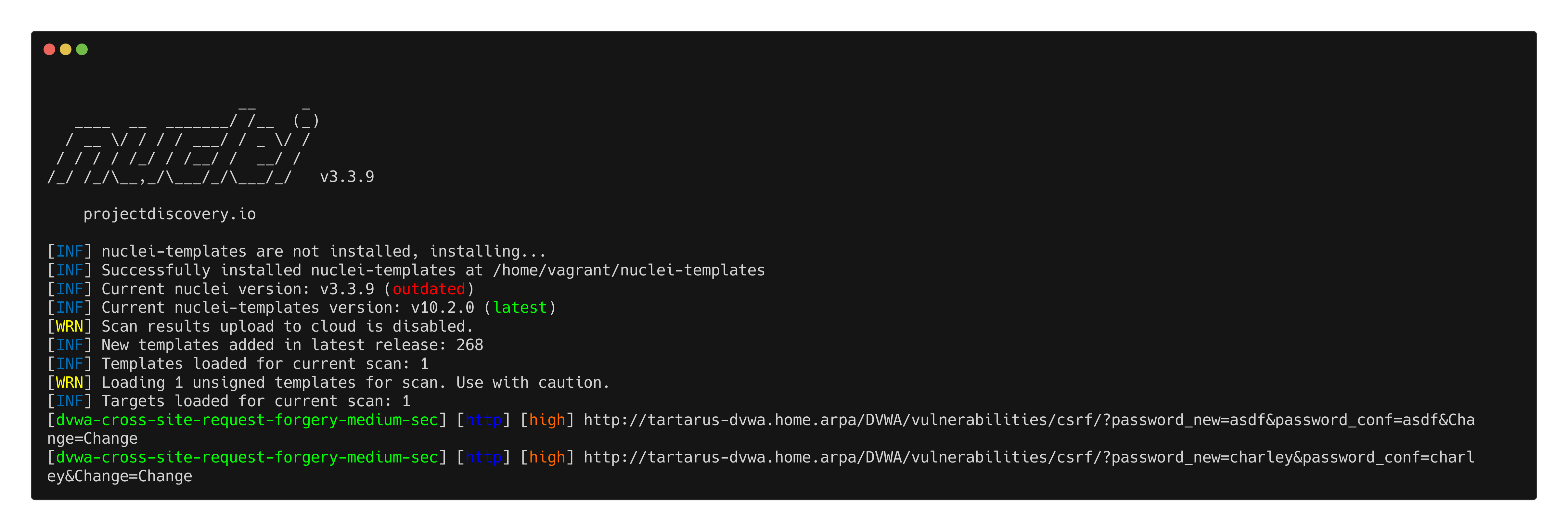Click the first dvwa-cross-site-request-forgery-medium-sec template ID

pyautogui.click(x=247, y=420)
